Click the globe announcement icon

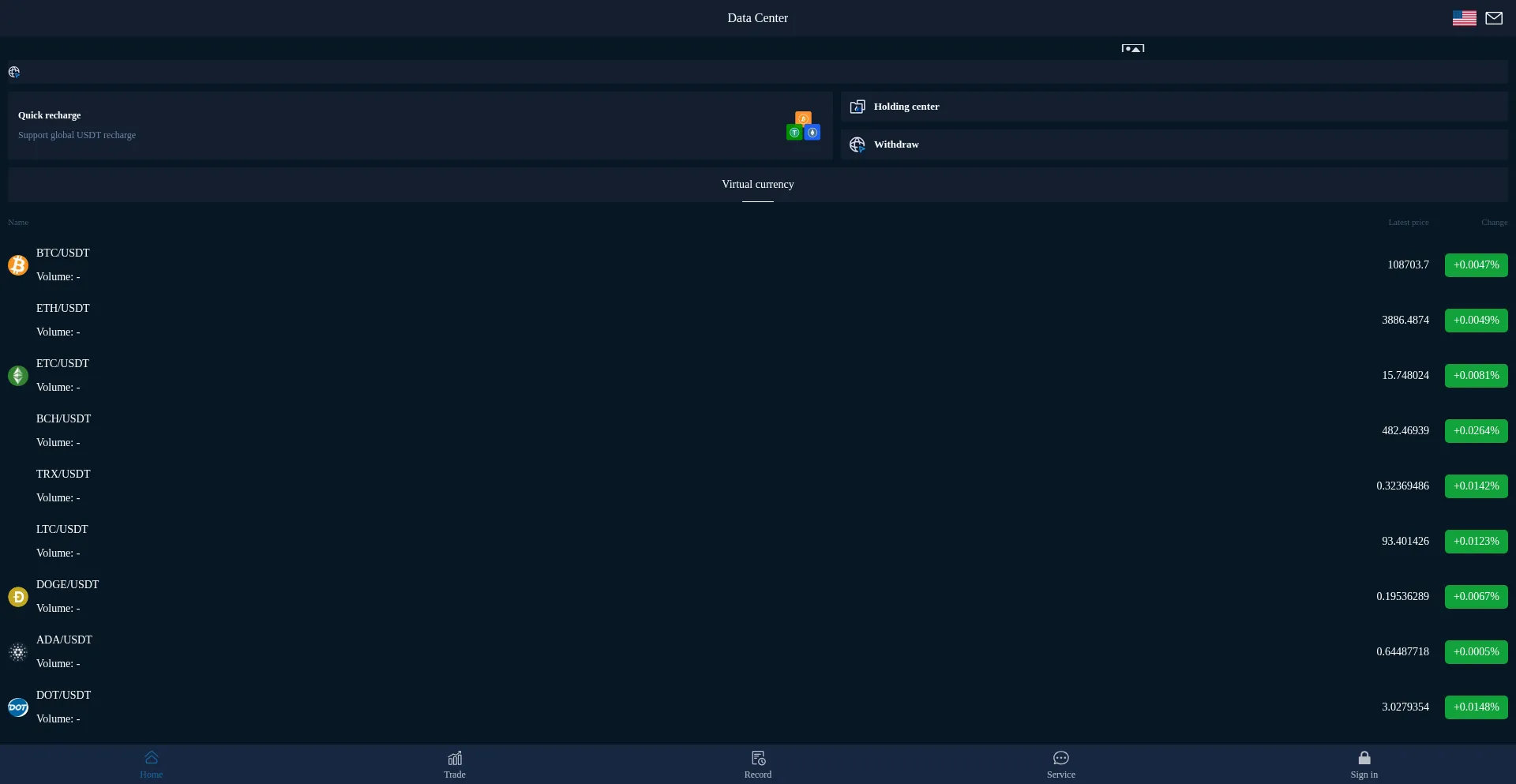coord(14,73)
